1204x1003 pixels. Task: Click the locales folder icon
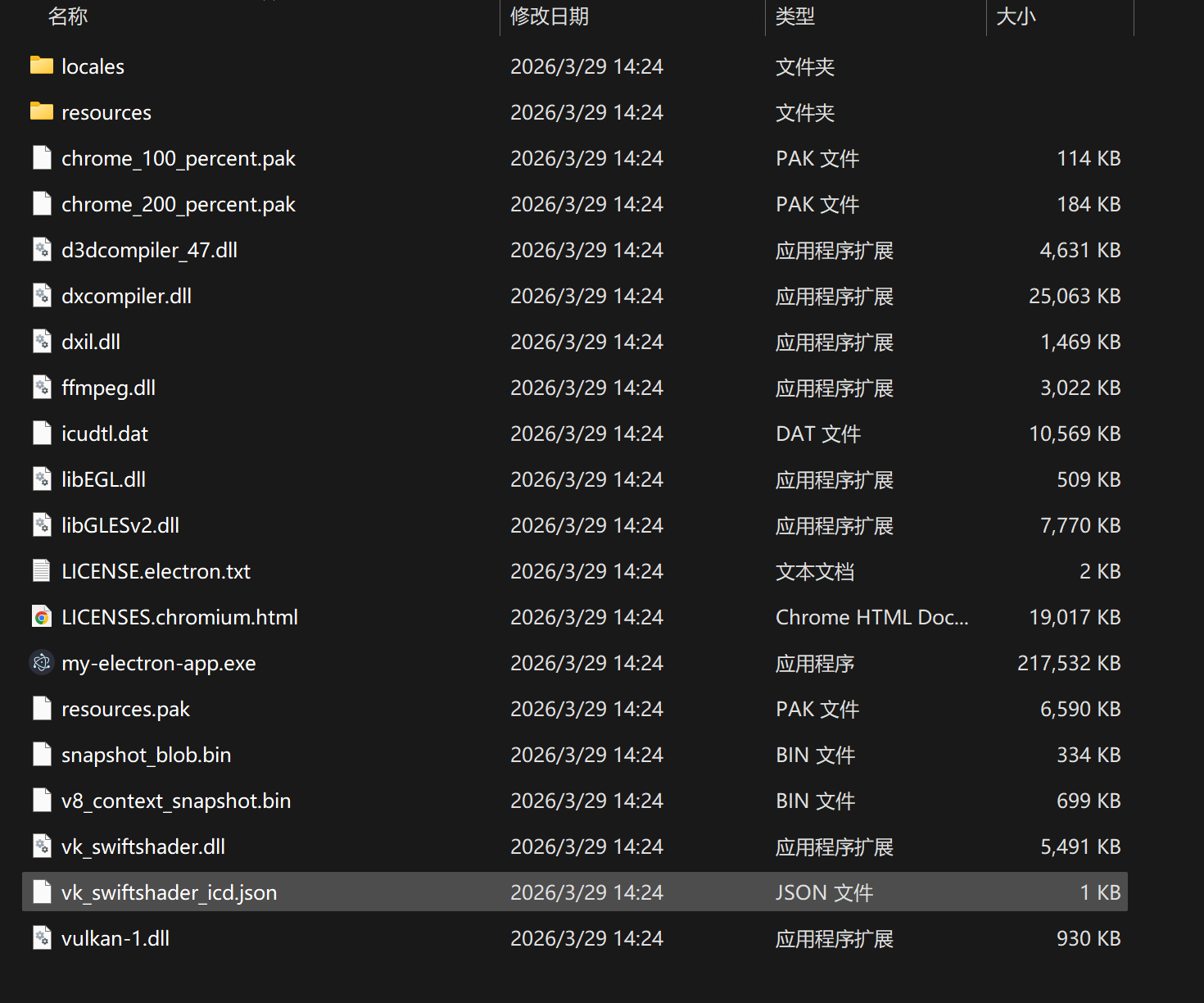click(42, 66)
